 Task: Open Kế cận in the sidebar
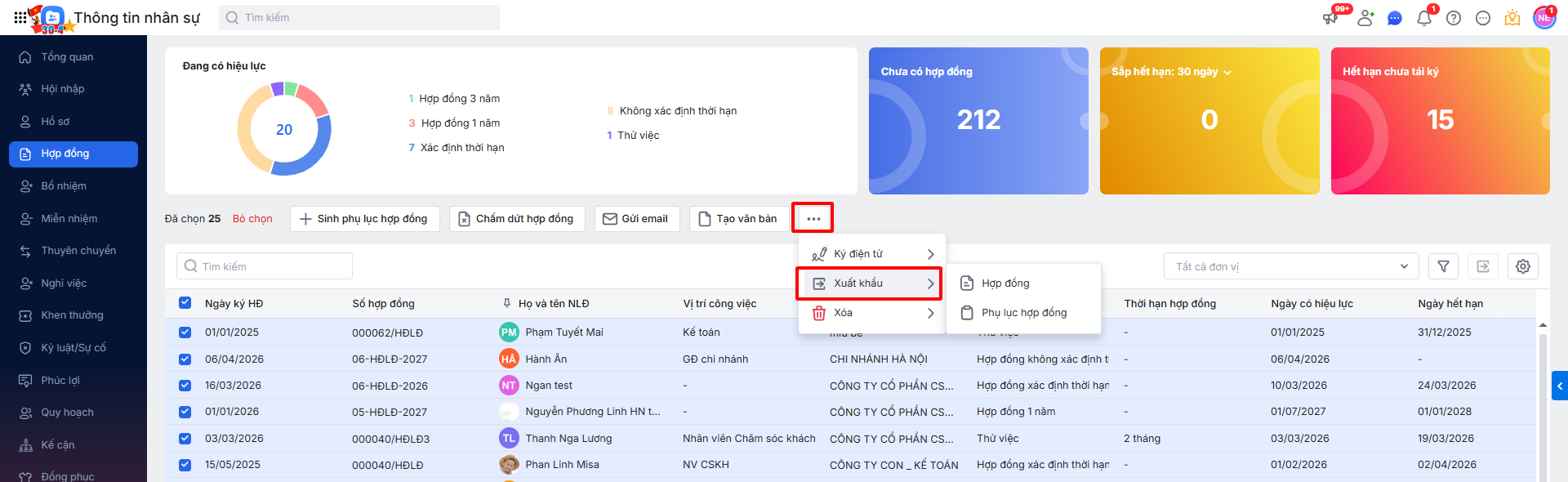point(73,445)
